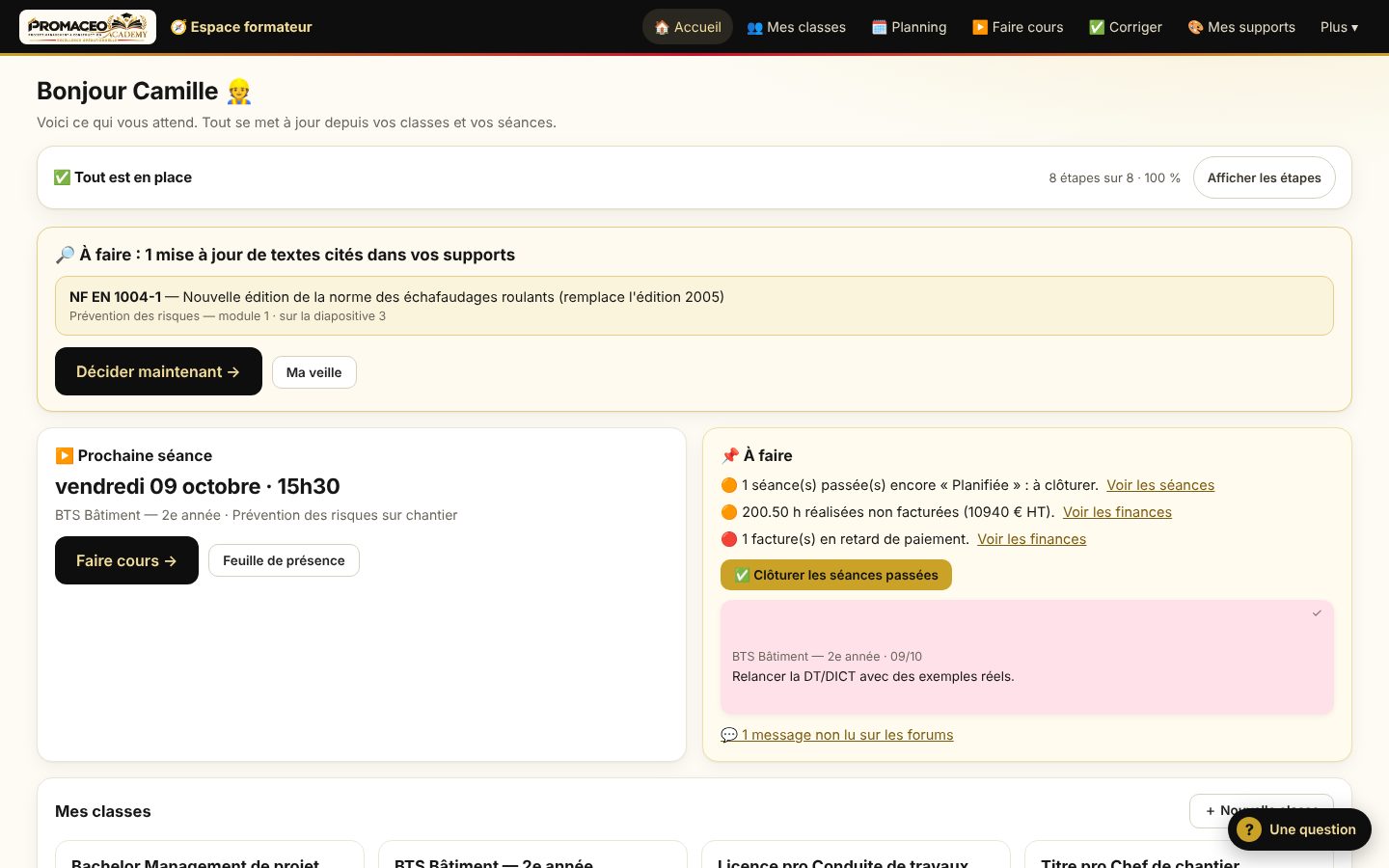Click the Décider maintenant button
1389x868 pixels.
pos(158,371)
